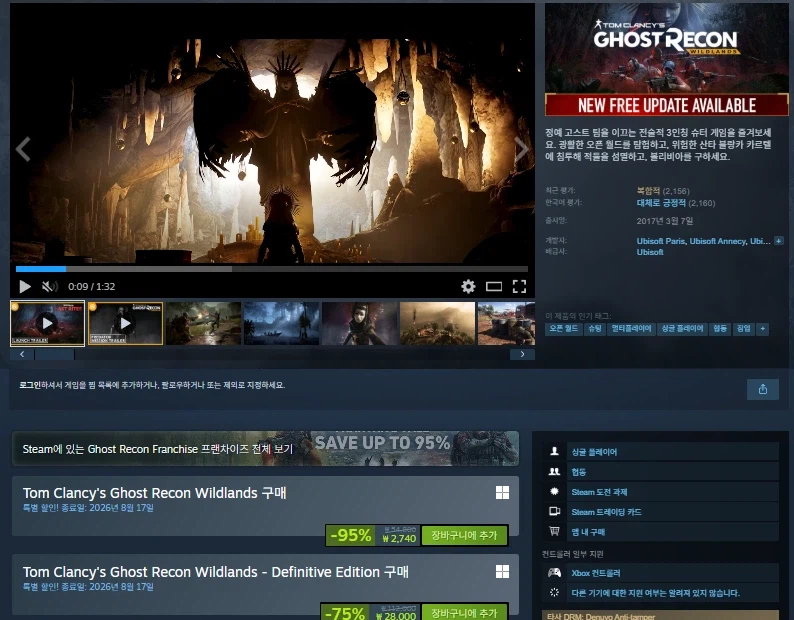Click the achievements star icon

tap(554, 491)
